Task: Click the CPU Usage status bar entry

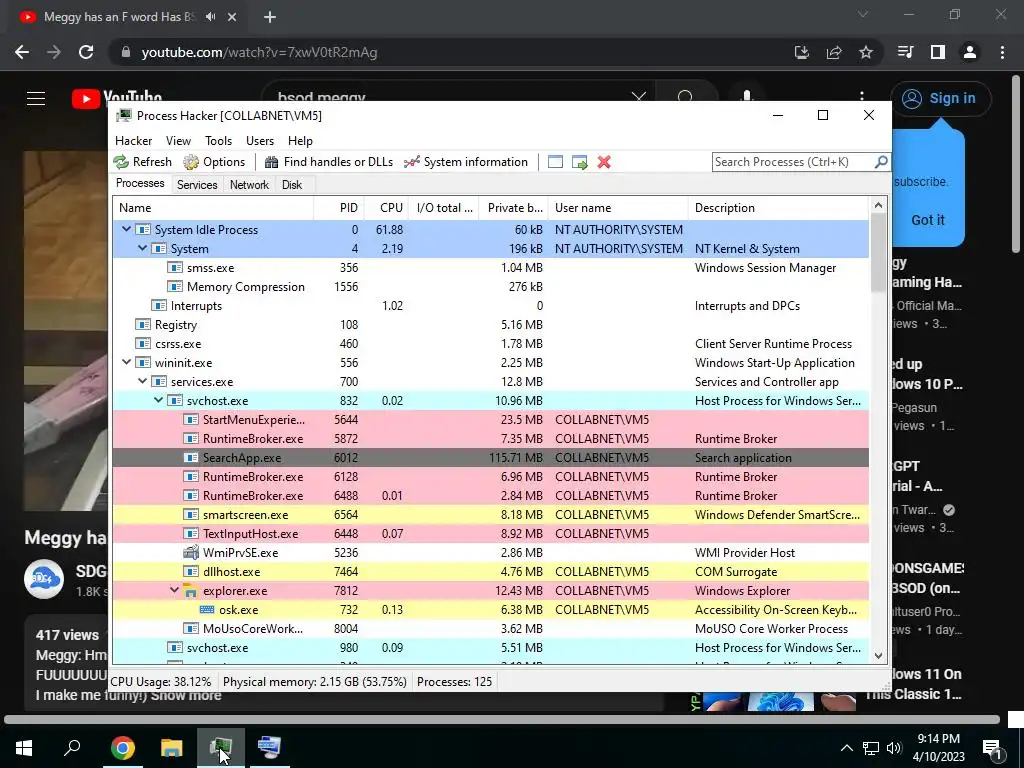Action: [x=161, y=682]
